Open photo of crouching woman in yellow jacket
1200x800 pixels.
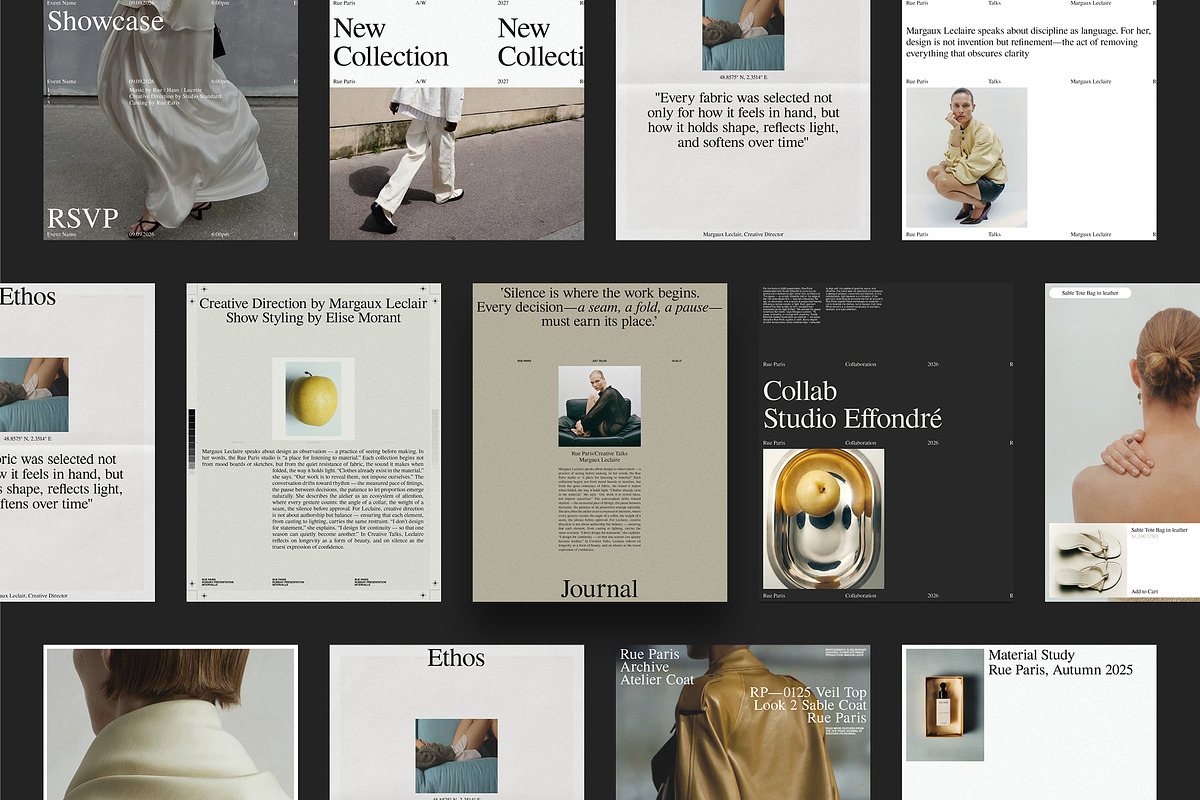click(x=966, y=158)
